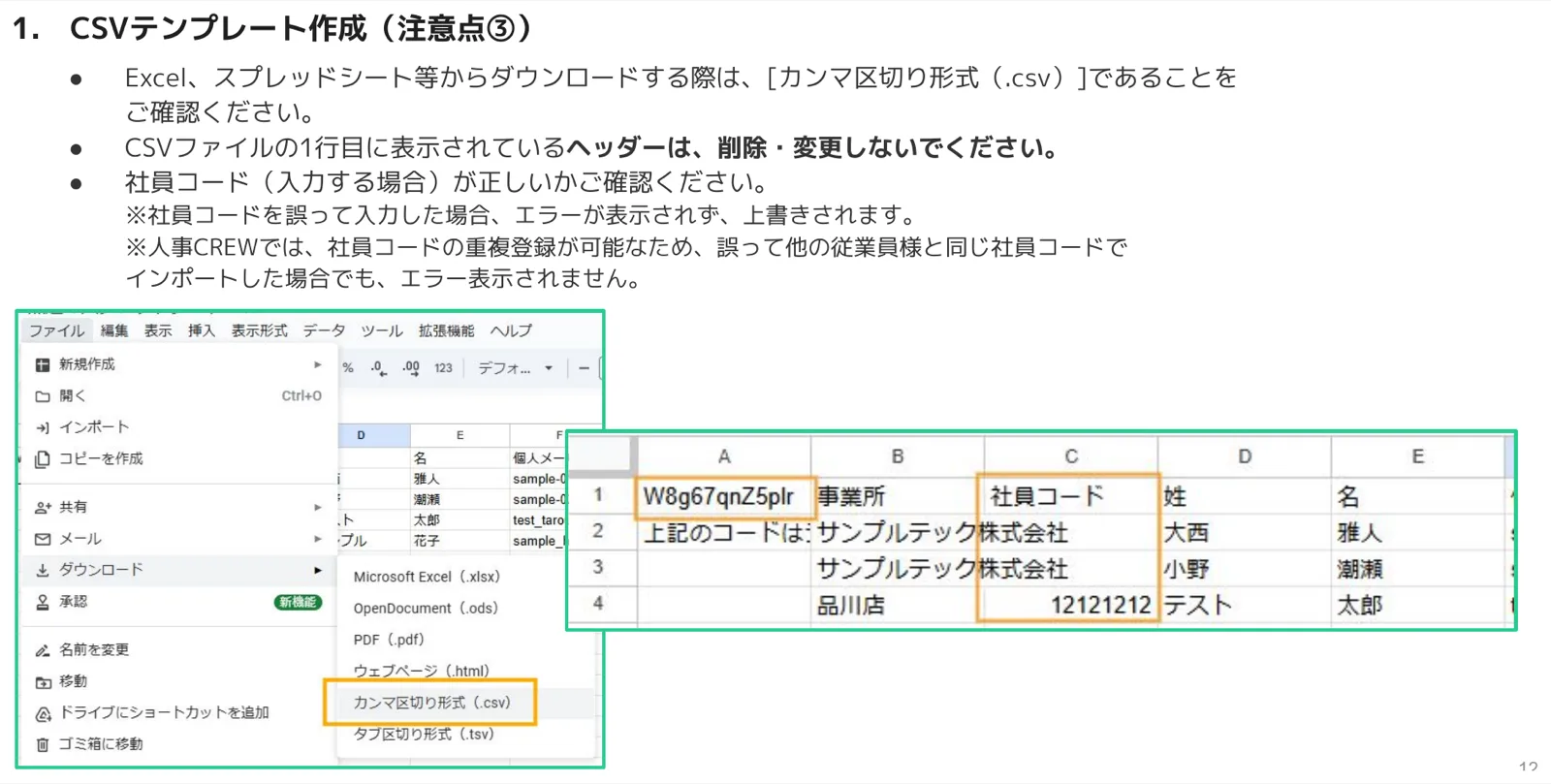The width and height of the screenshot is (1551, 784).
Task: Select column E header in left sheet
Action: [x=459, y=435]
